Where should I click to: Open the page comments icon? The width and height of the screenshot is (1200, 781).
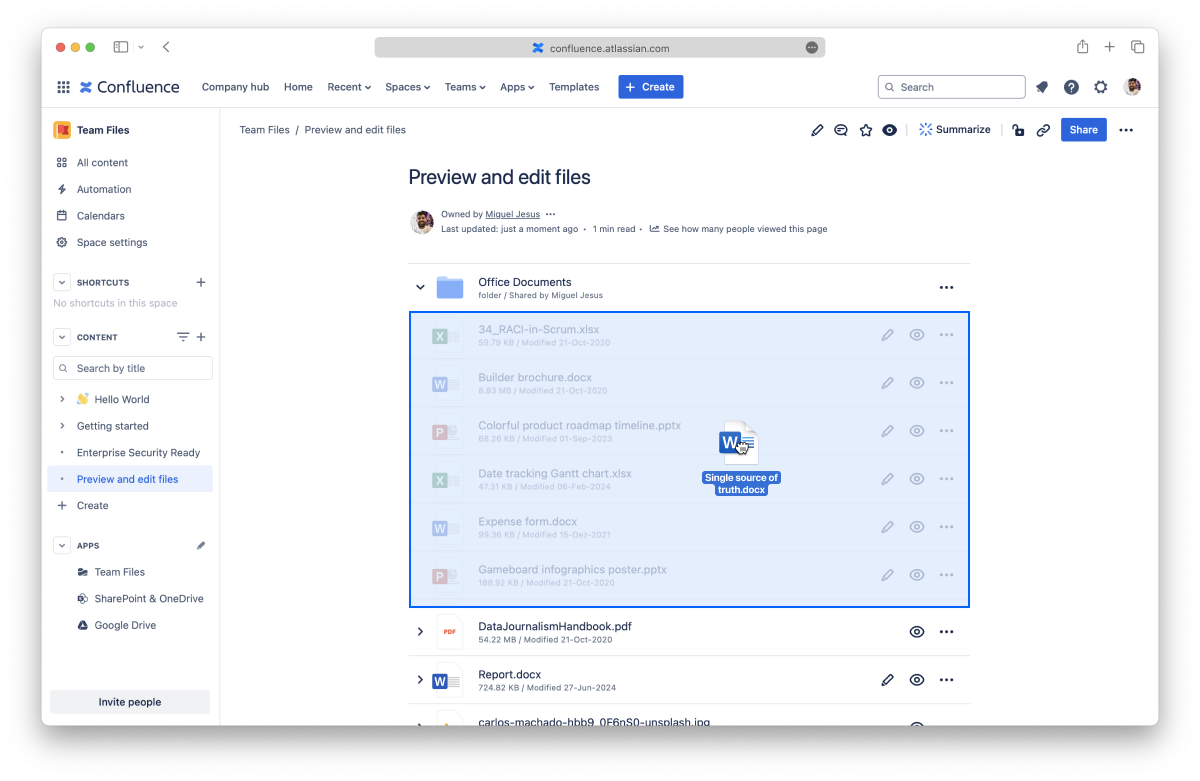pyautogui.click(x=841, y=130)
